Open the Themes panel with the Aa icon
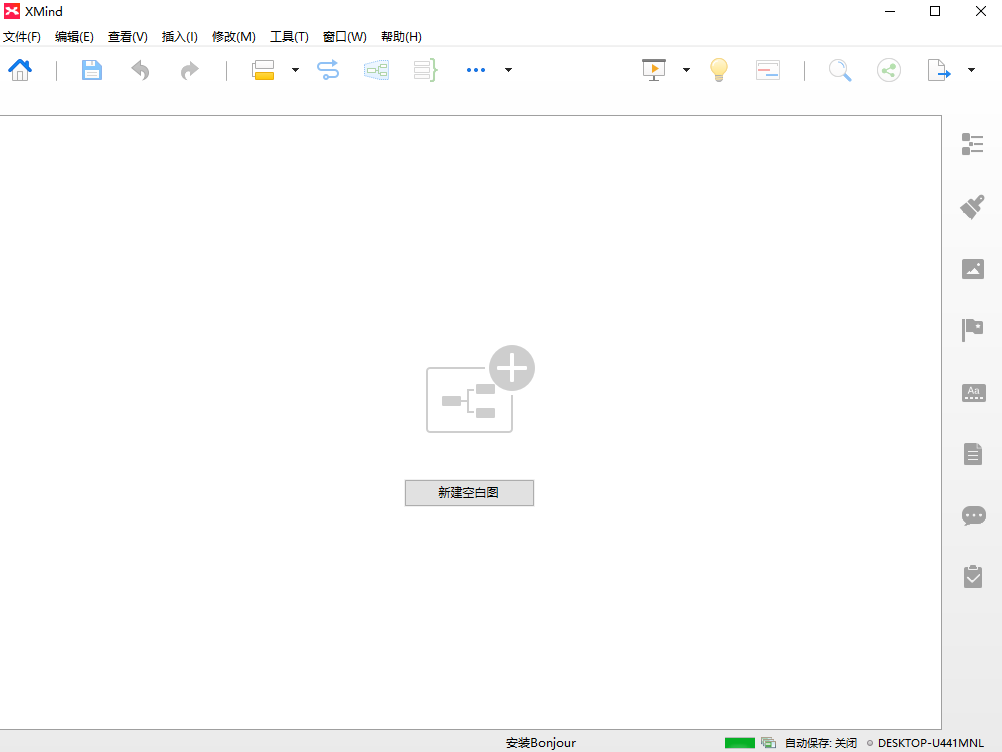1002x752 pixels. click(973, 392)
